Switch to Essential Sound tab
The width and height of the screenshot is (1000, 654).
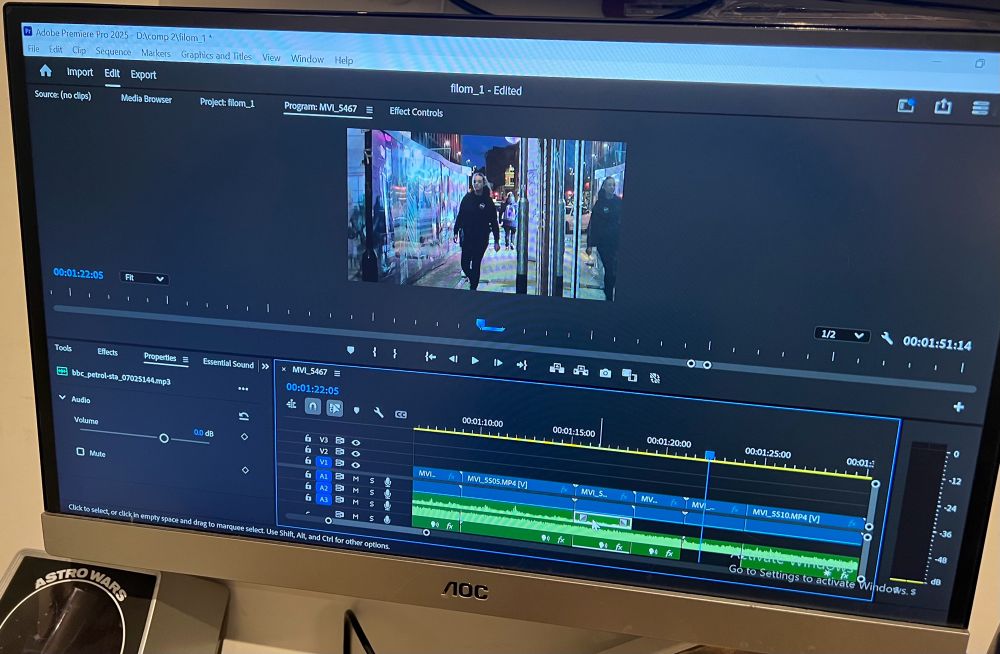click(228, 363)
